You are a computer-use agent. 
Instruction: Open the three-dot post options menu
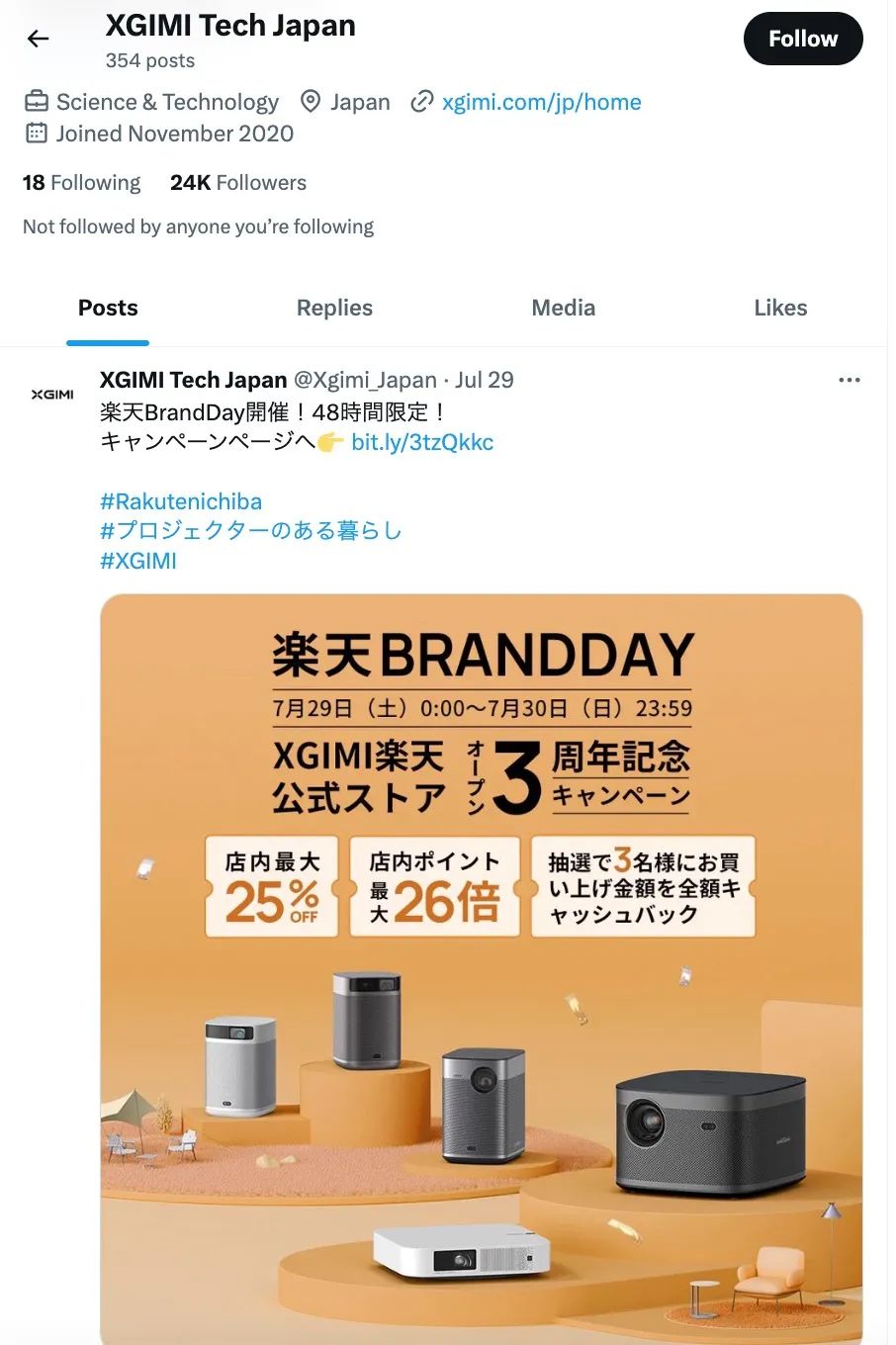849,380
